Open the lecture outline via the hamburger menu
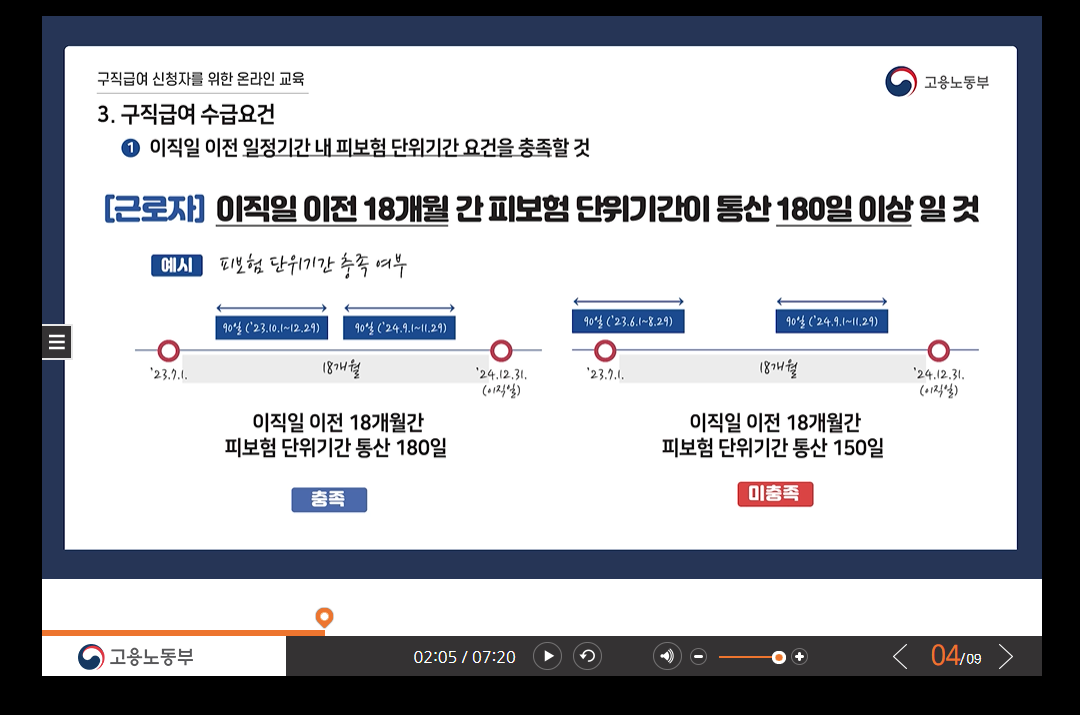Screen dimensions: 1080x715 pyautogui.click(x=56, y=341)
